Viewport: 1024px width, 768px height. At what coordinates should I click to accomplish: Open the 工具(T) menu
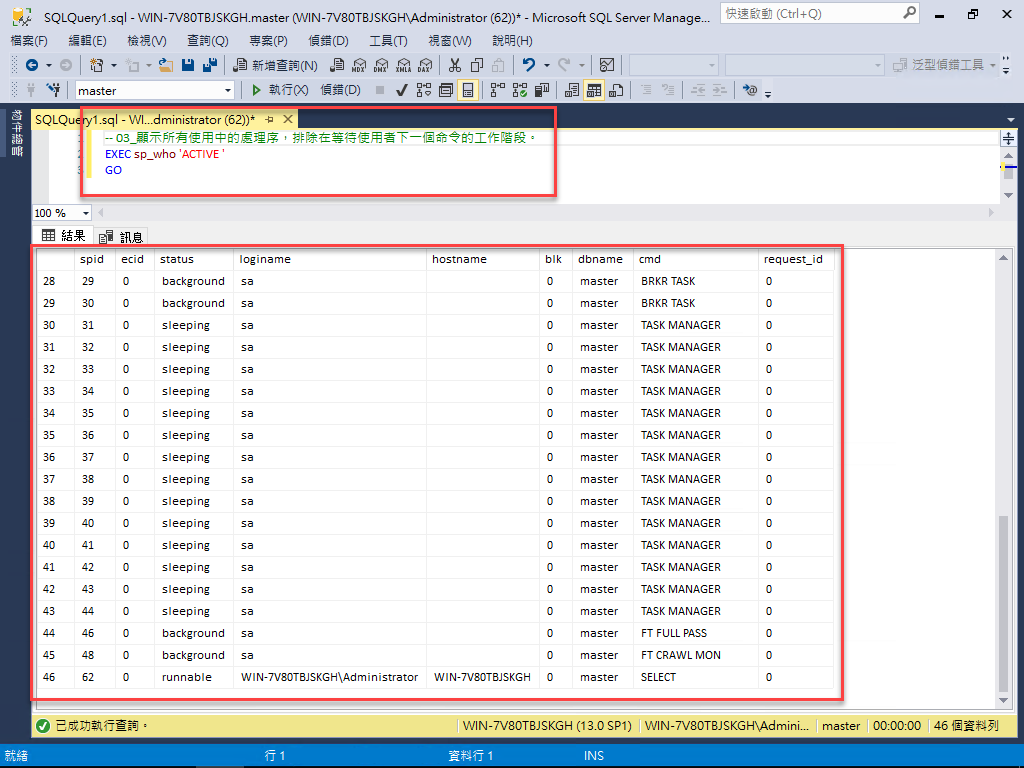coord(389,40)
